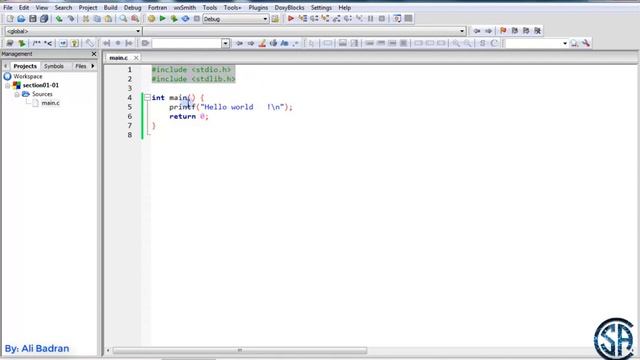This screenshot has height=360, width=640.
Task: Select the section01-01 project name
Action: [40, 85]
